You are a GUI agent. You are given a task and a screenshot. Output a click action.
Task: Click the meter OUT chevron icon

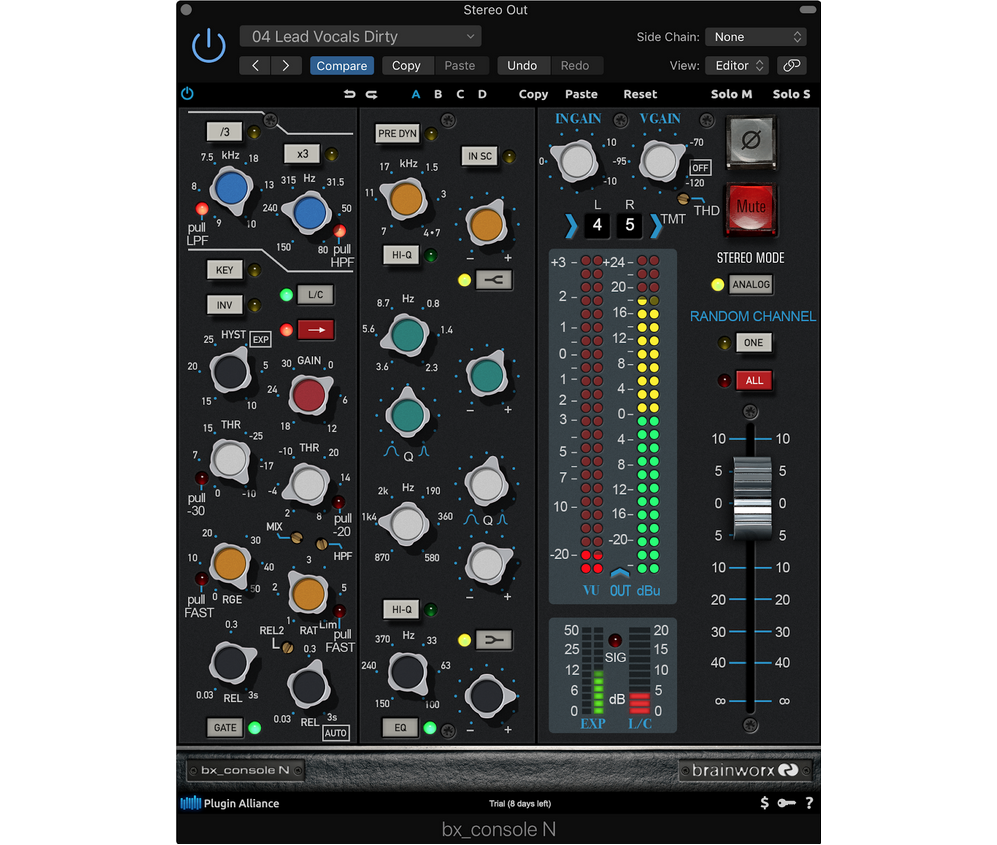(x=620, y=573)
